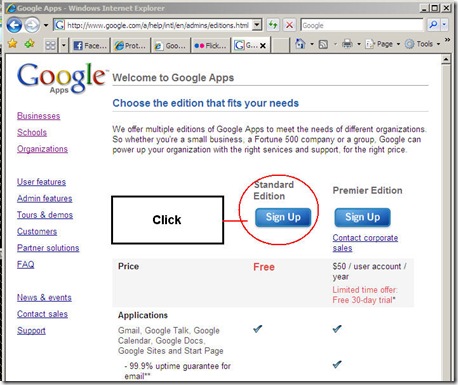Switch to the Facebook tab

coord(90,45)
